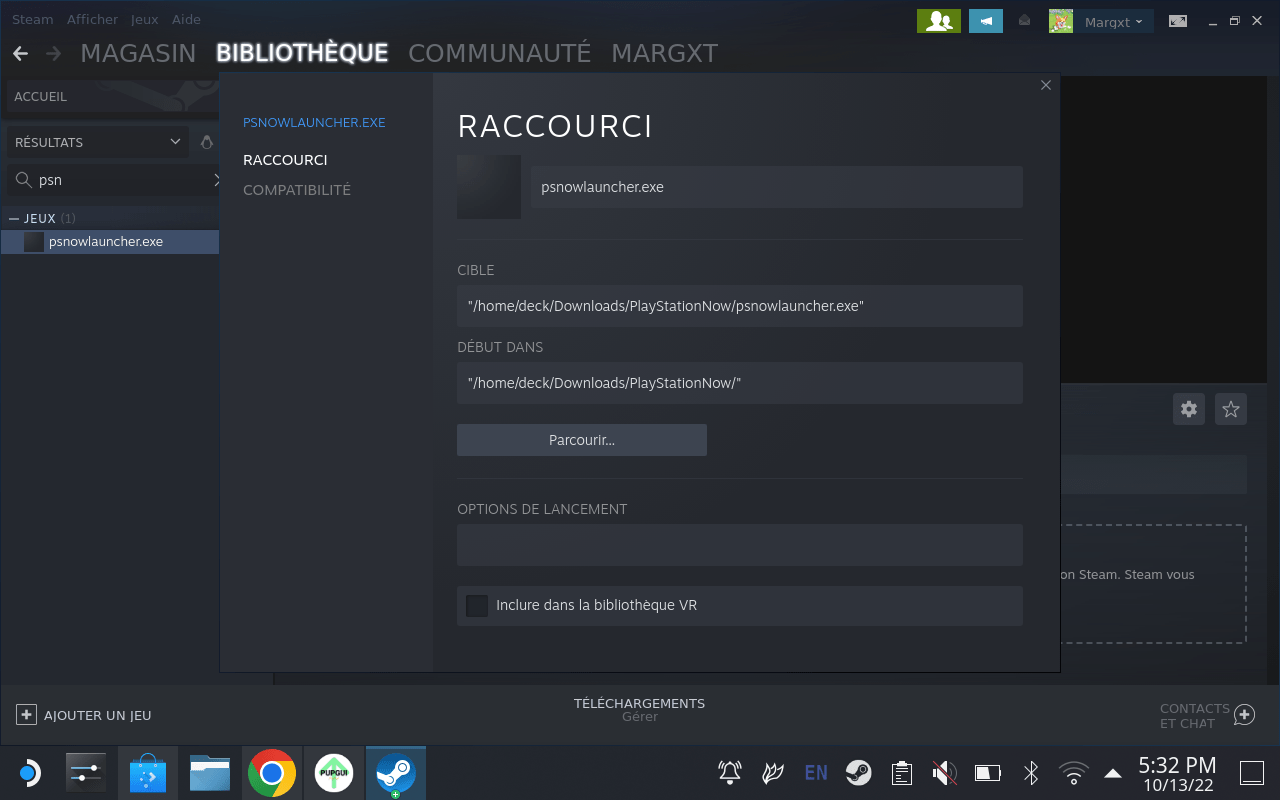Open the inbox envelope icon
Screen dimensions: 1280x800
tap(1024, 21)
